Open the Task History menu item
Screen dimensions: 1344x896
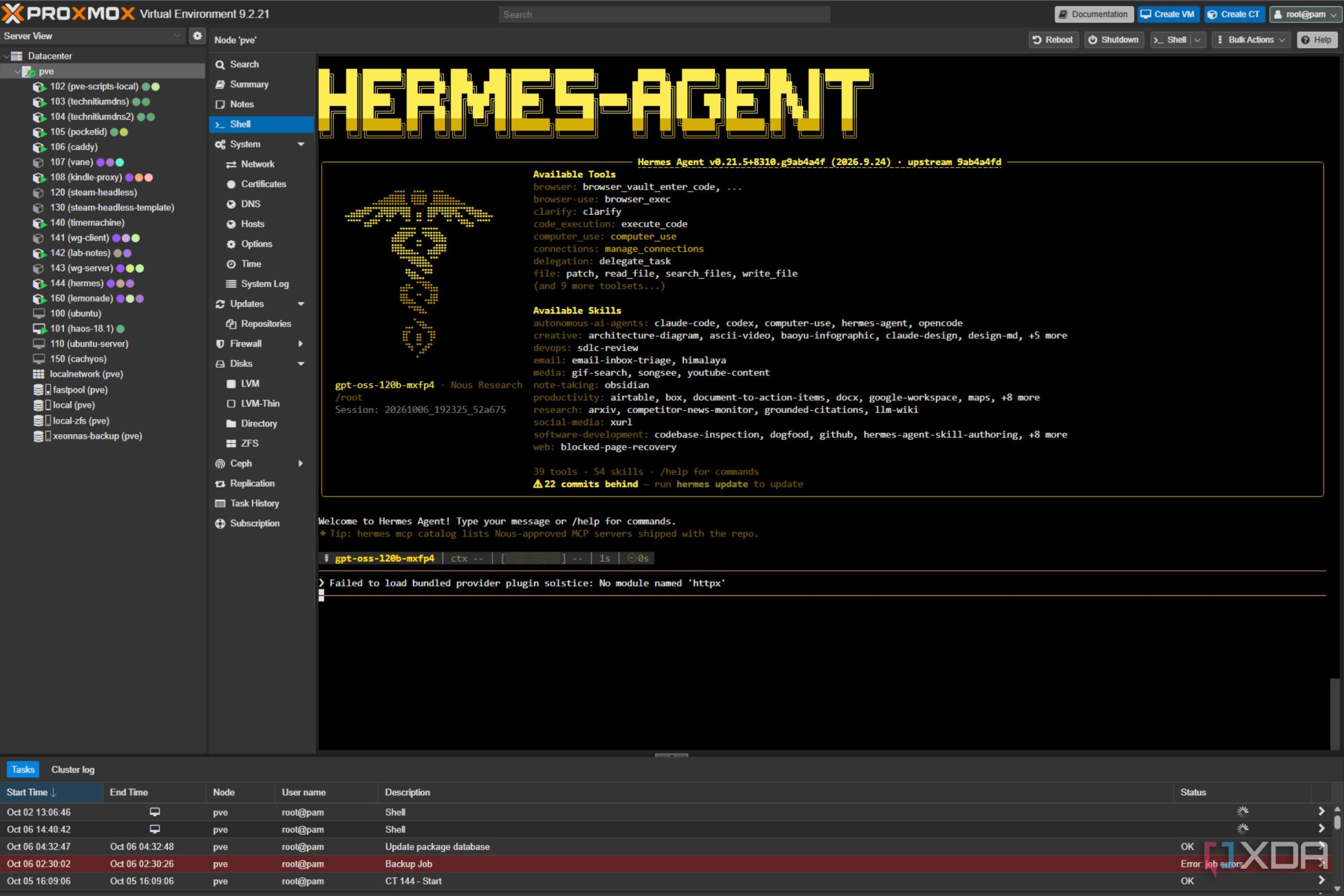(261, 504)
